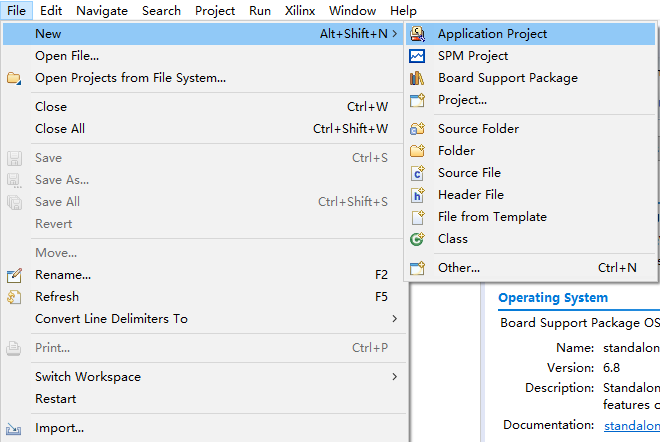The width and height of the screenshot is (660, 442).
Task: Click the new Folder icon
Action: tap(417, 151)
